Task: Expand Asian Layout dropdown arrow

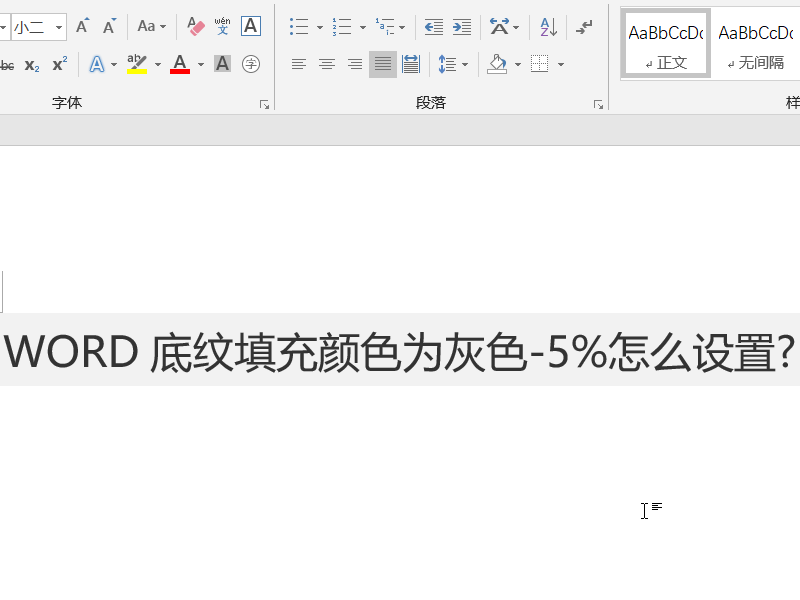Action: click(516, 27)
